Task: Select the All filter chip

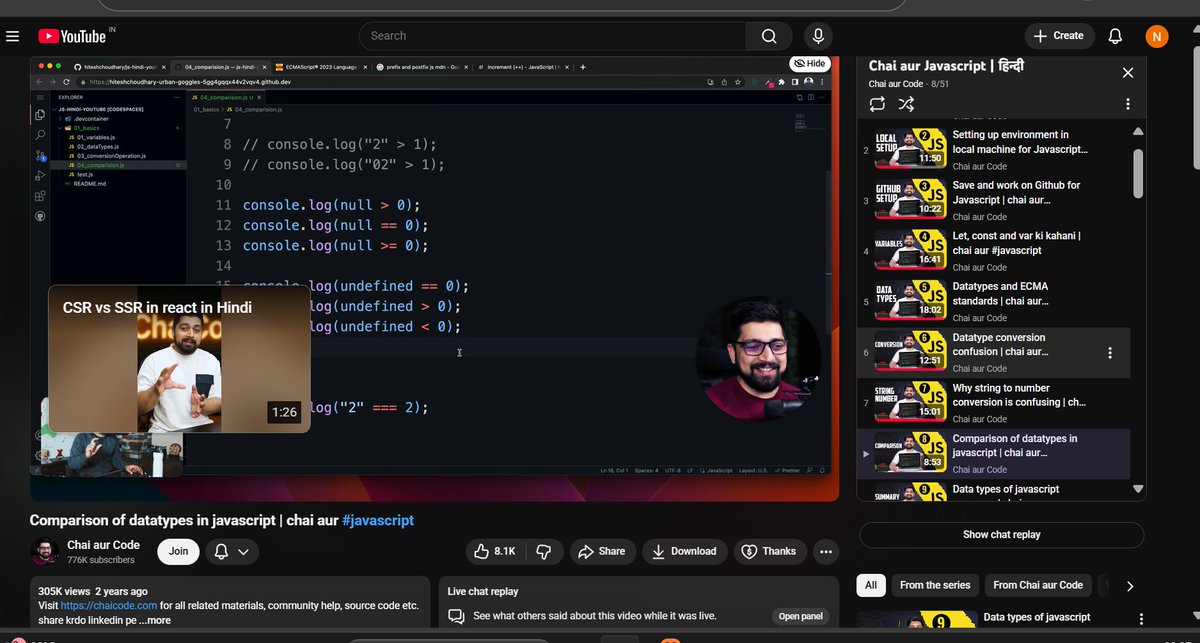Action: (871, 585)
